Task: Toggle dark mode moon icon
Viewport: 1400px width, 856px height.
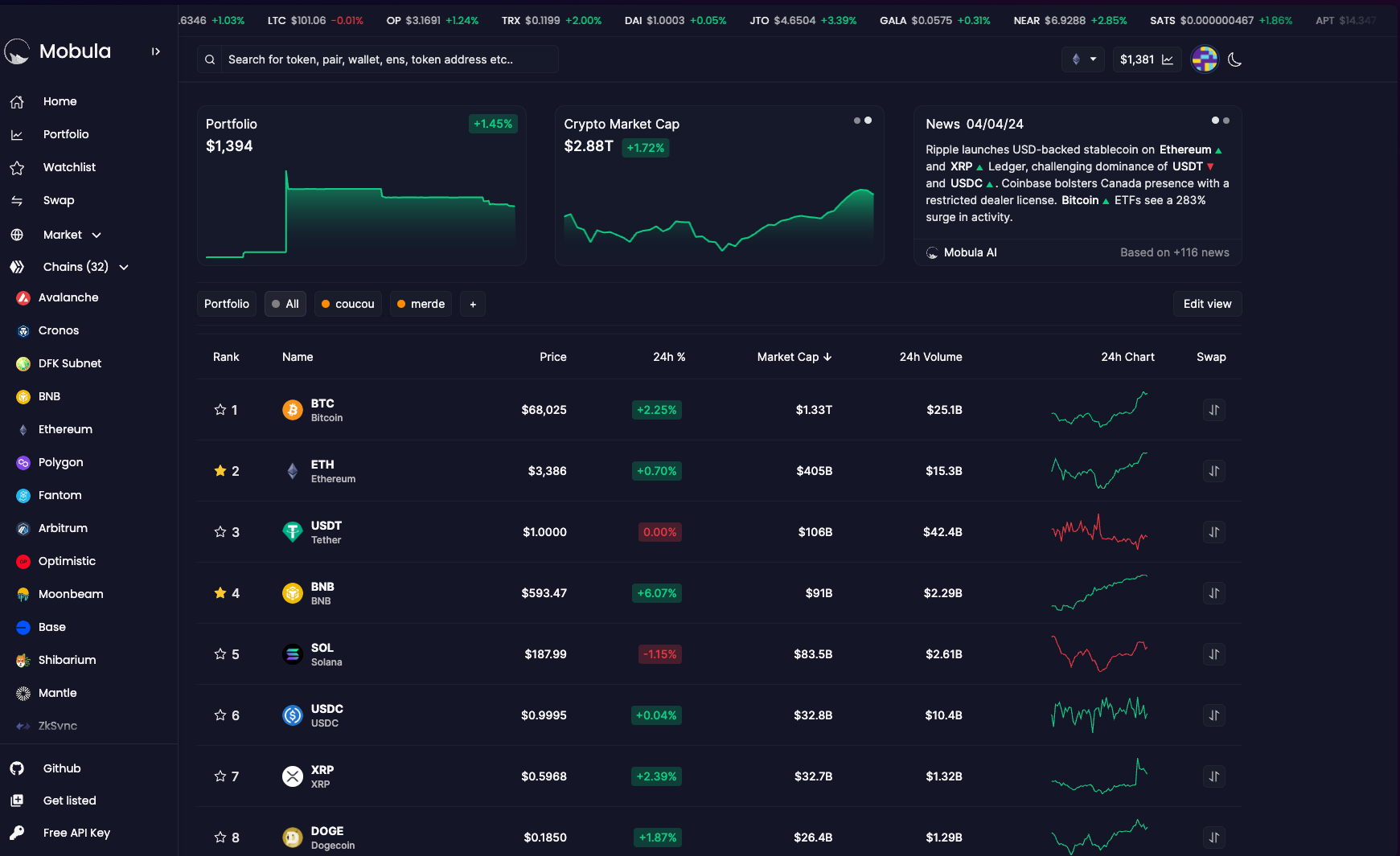Action: click(1235, 59)
